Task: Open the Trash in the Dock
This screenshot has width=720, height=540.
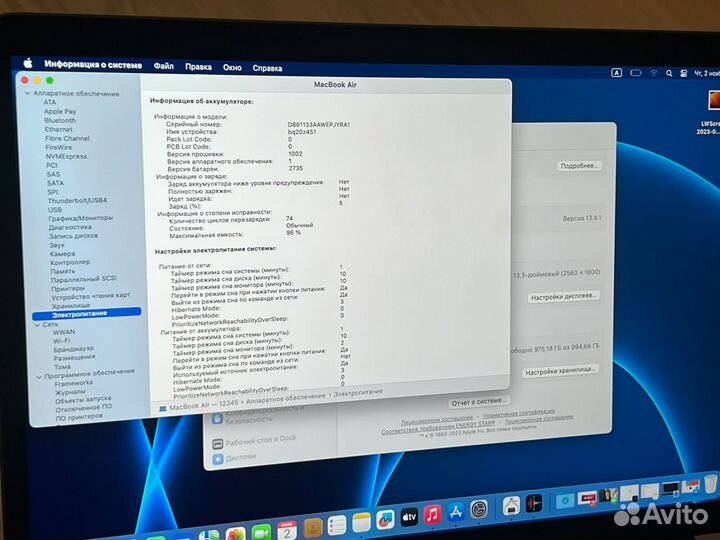Action: tap(710, 484)
